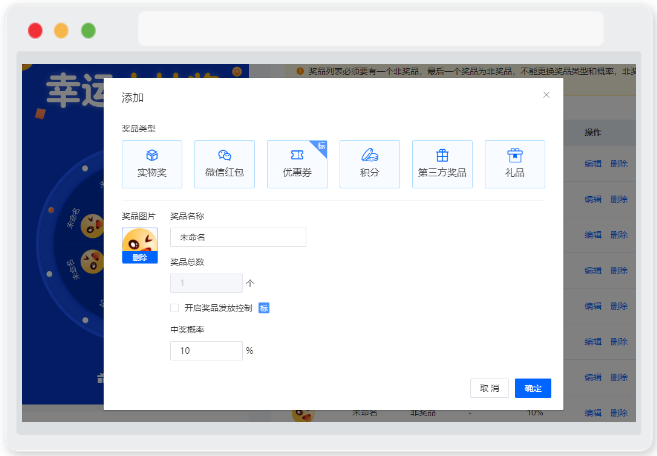
Task: Click the 非奖品 cell in bottom row
Action: pos(423,413)
